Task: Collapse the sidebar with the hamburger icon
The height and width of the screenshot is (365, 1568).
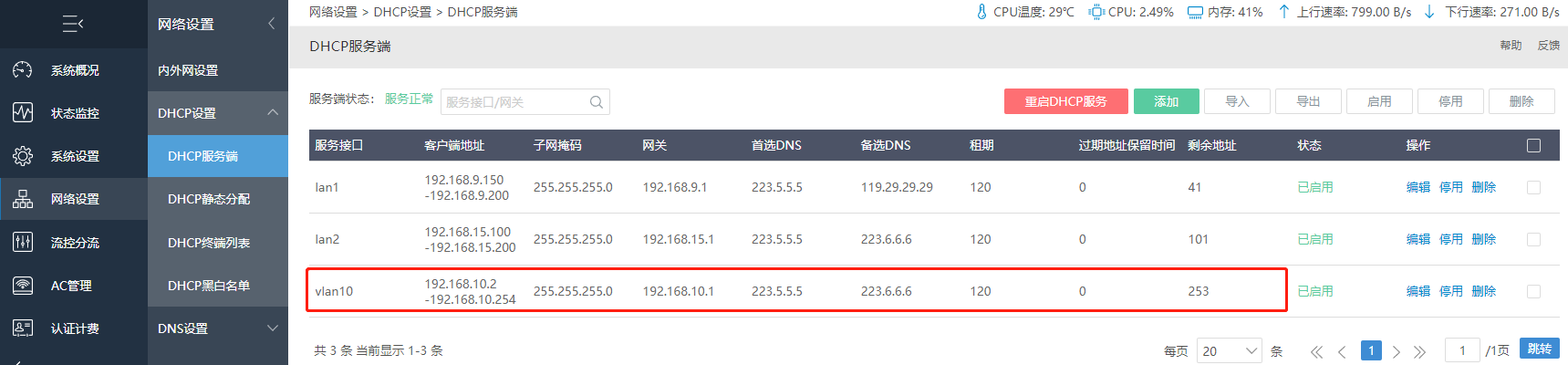Action: point(73,24)
